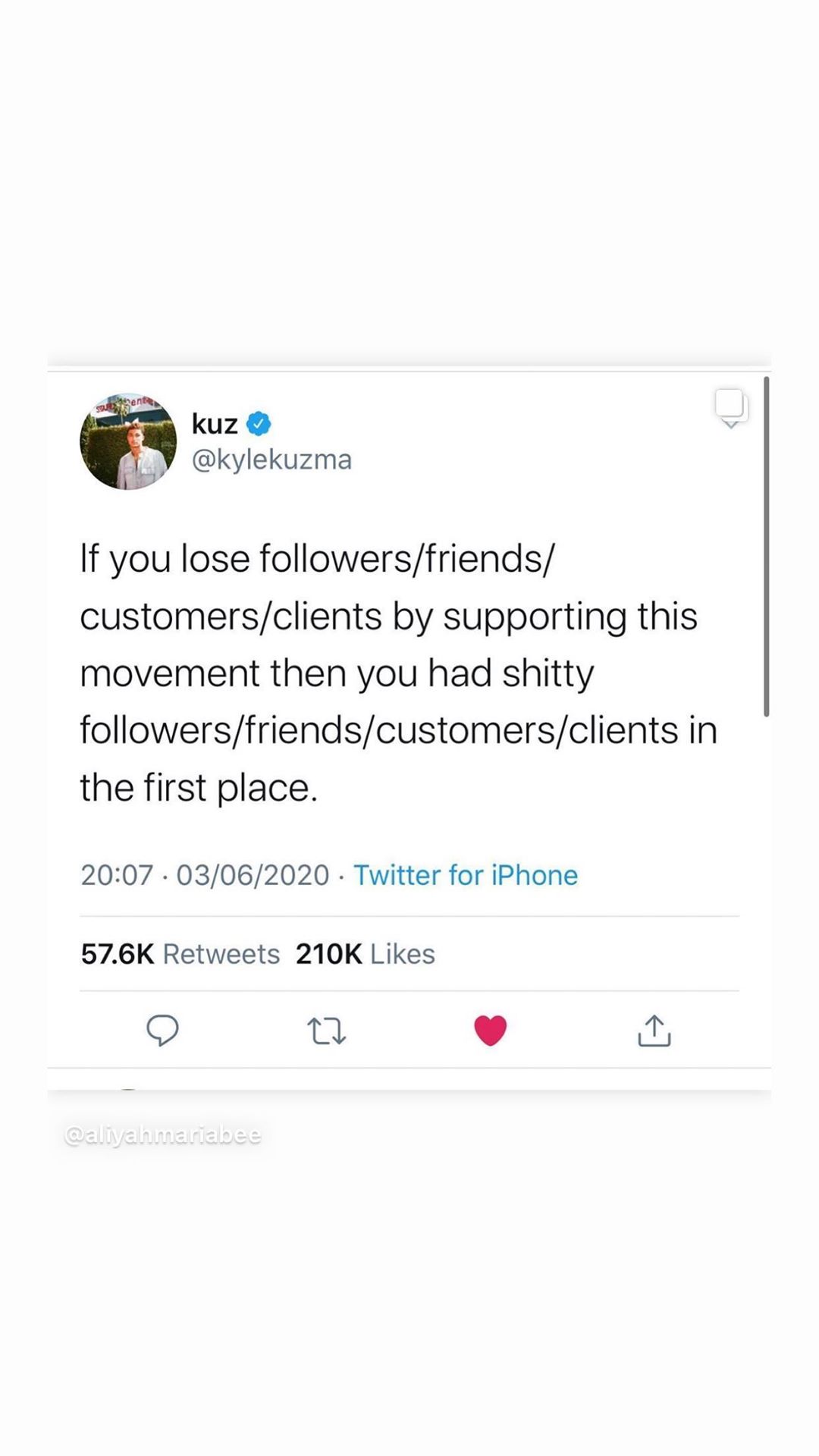This screenshot has width=819, height=1456.
Task: View the 210K Likes list
Action: [x=366, y=954]
